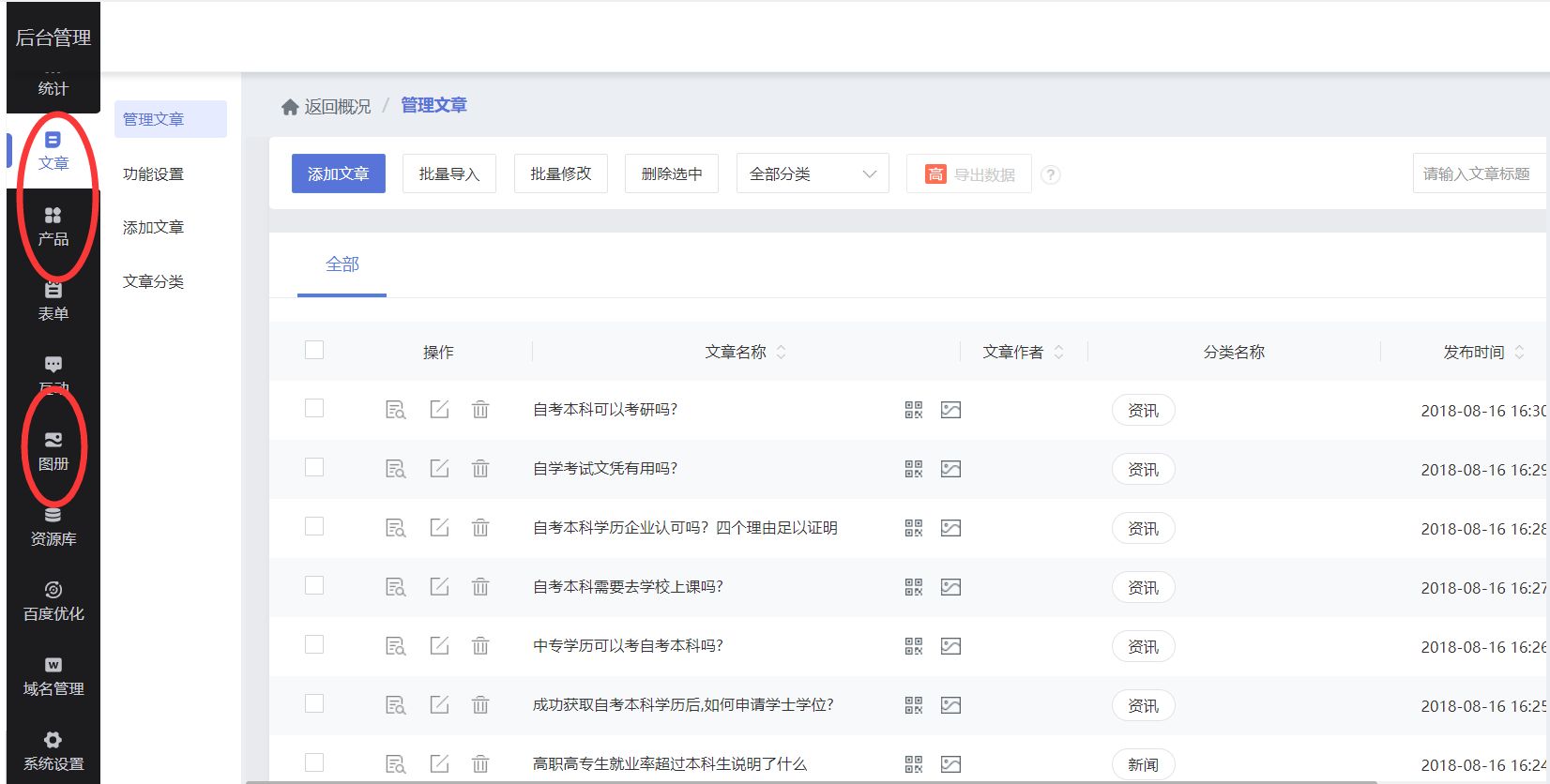Click publish time 2018-08-16 16:27

(x=1483, y=588)
